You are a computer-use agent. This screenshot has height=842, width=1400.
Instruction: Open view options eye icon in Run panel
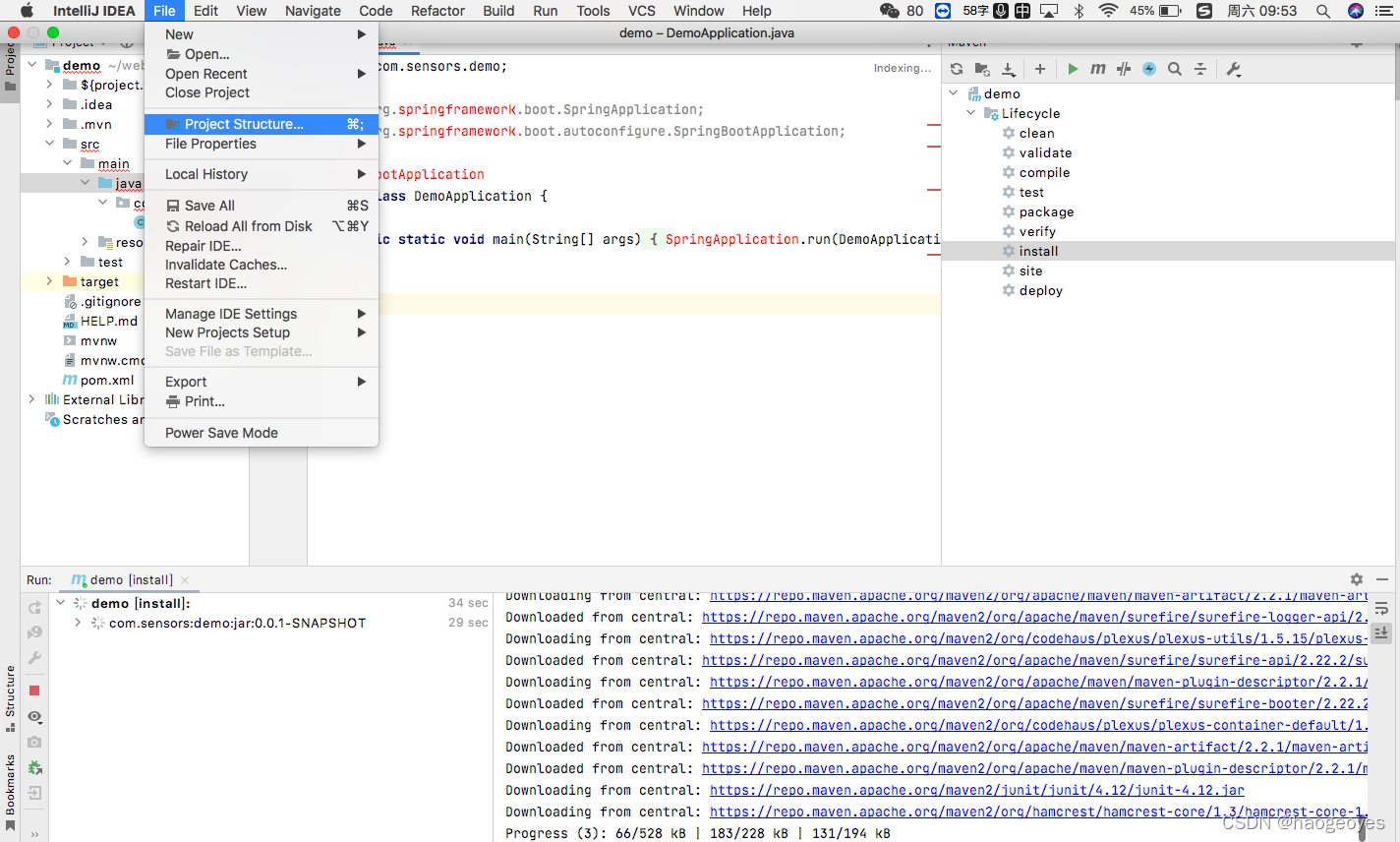click(34, 717)
